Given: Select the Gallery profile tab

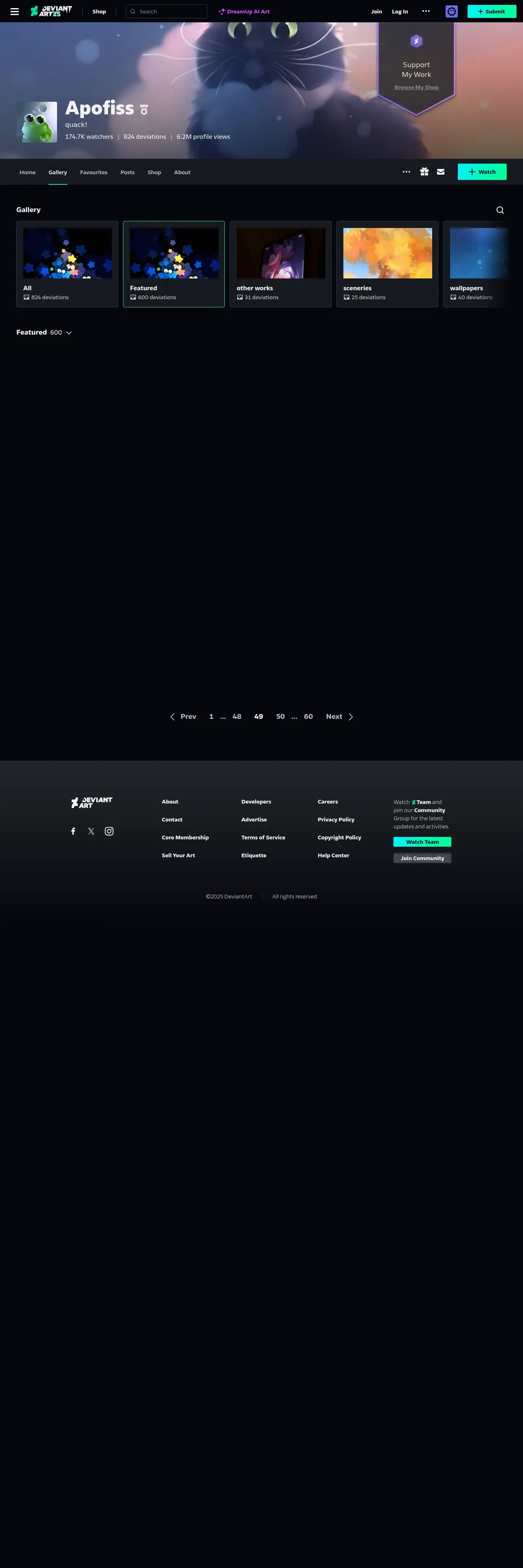Looking at the screenshot, I should (58, 172).
